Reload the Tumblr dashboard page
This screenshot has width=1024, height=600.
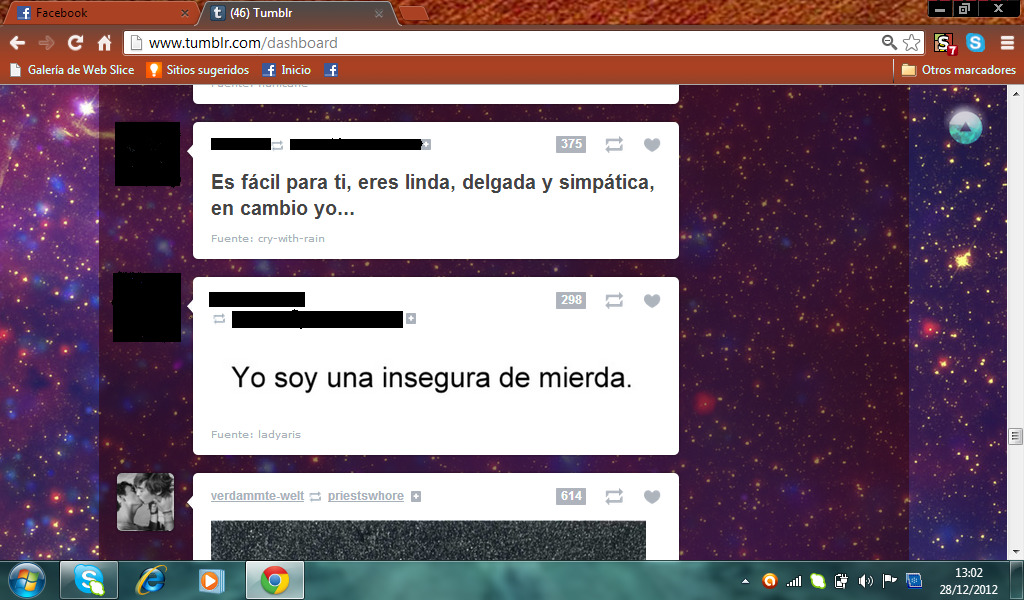coord(75,43)
